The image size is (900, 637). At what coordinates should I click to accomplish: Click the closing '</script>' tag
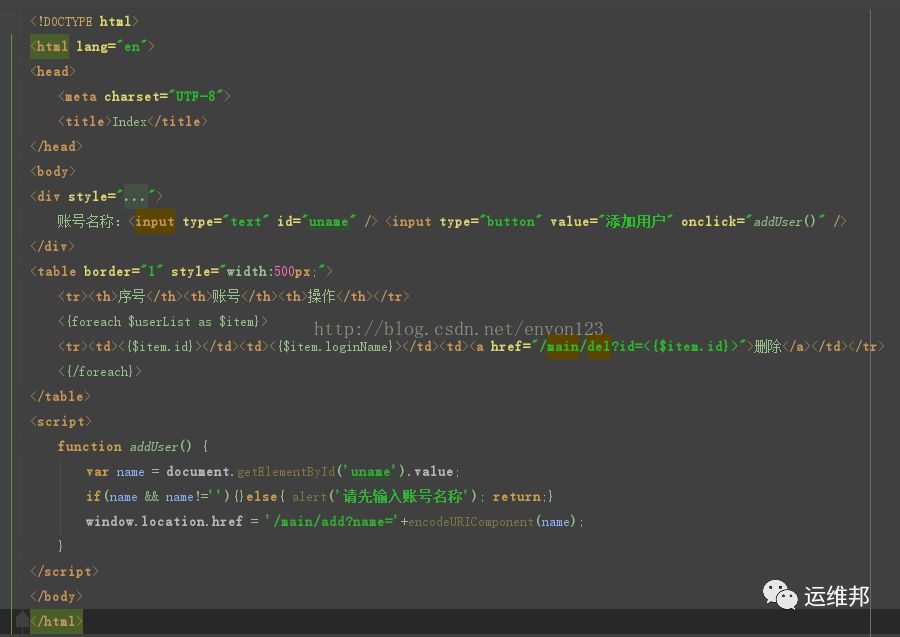64,572
